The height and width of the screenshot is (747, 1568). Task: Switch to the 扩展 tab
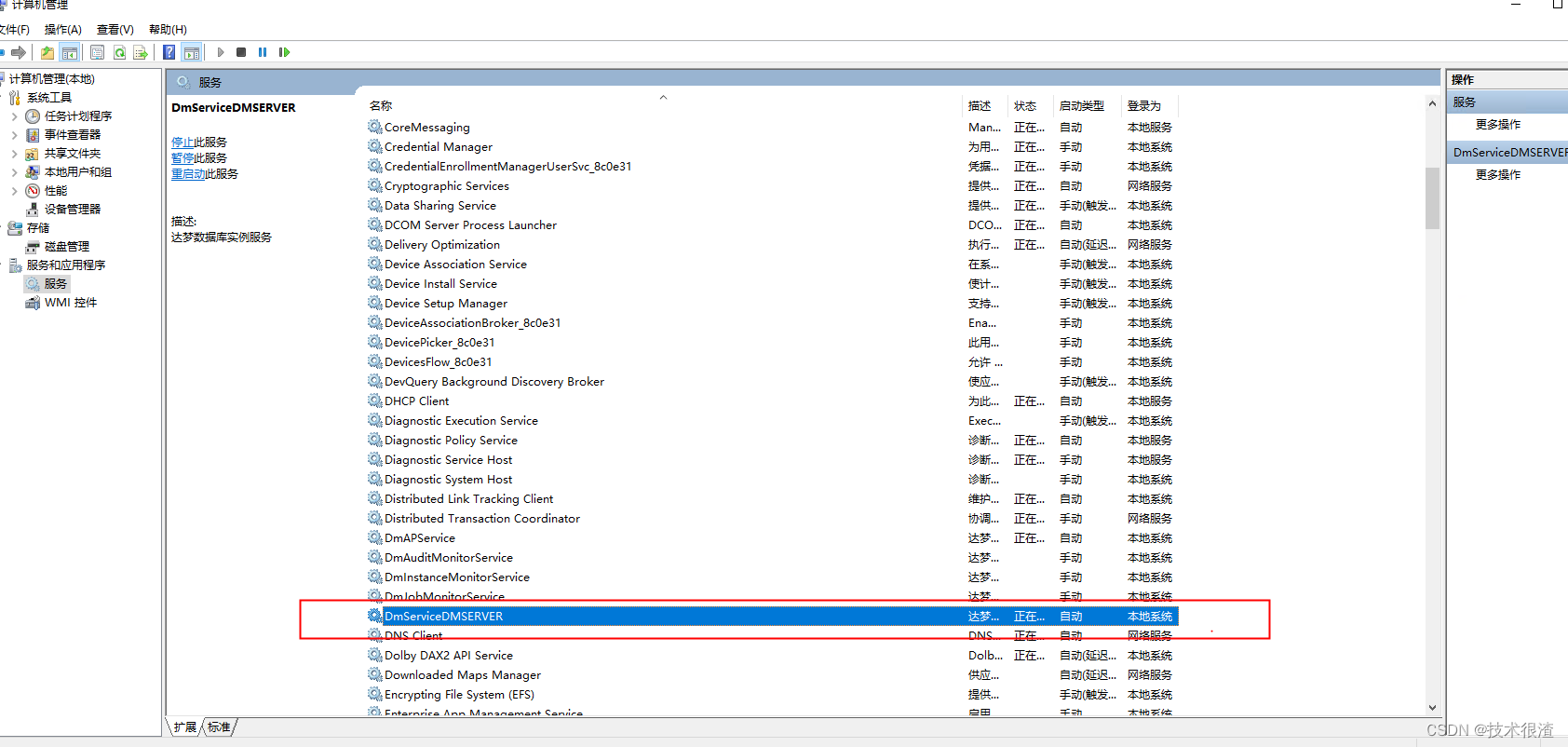tap(184, 727)
